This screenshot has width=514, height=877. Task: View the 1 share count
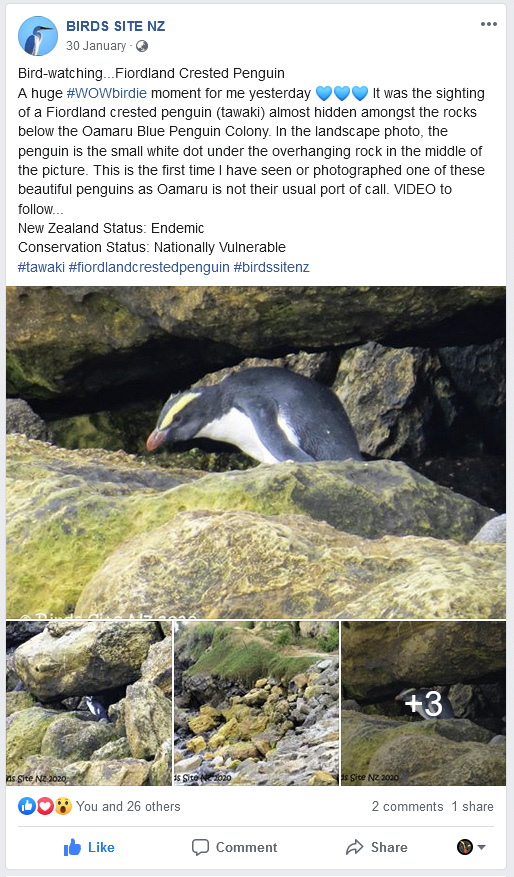click(473, 806)
